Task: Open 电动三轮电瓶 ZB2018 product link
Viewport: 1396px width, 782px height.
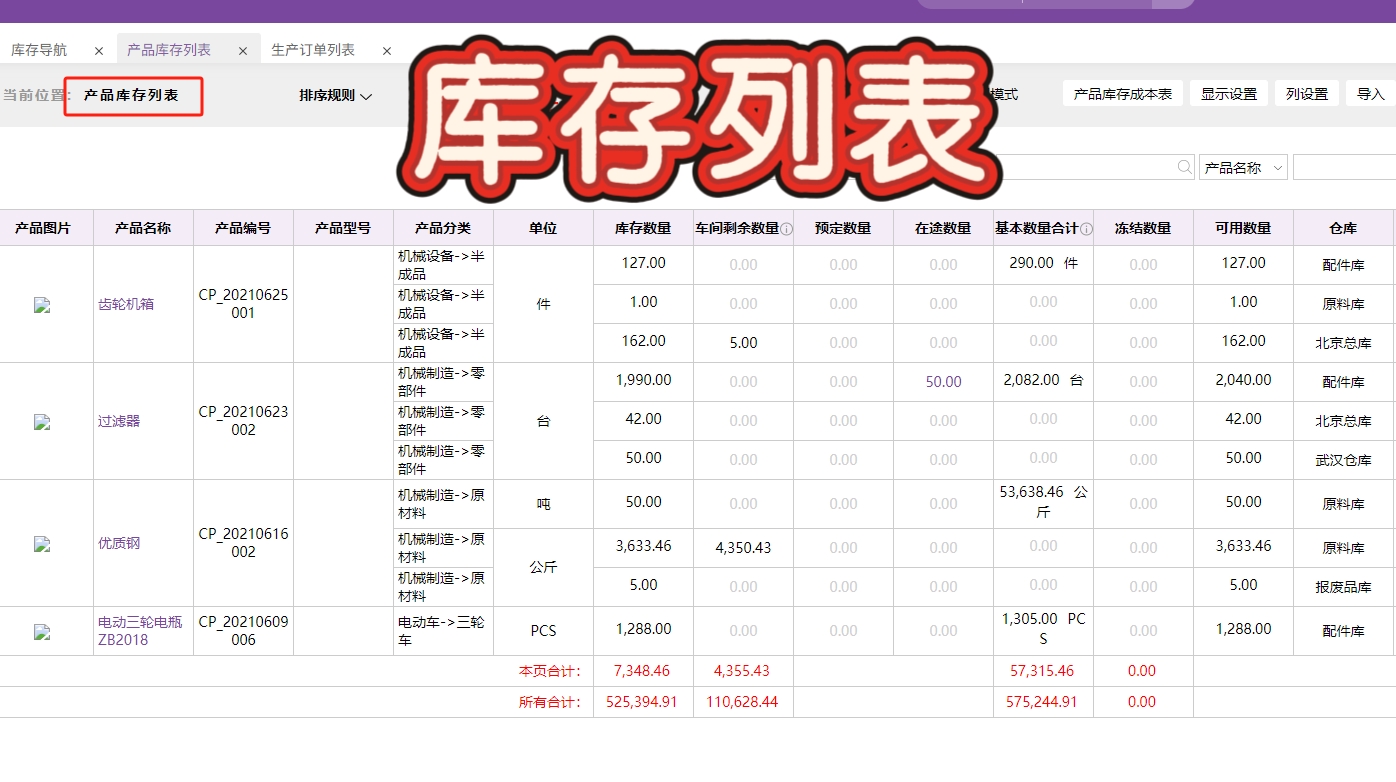Action: tap(140, 631)
